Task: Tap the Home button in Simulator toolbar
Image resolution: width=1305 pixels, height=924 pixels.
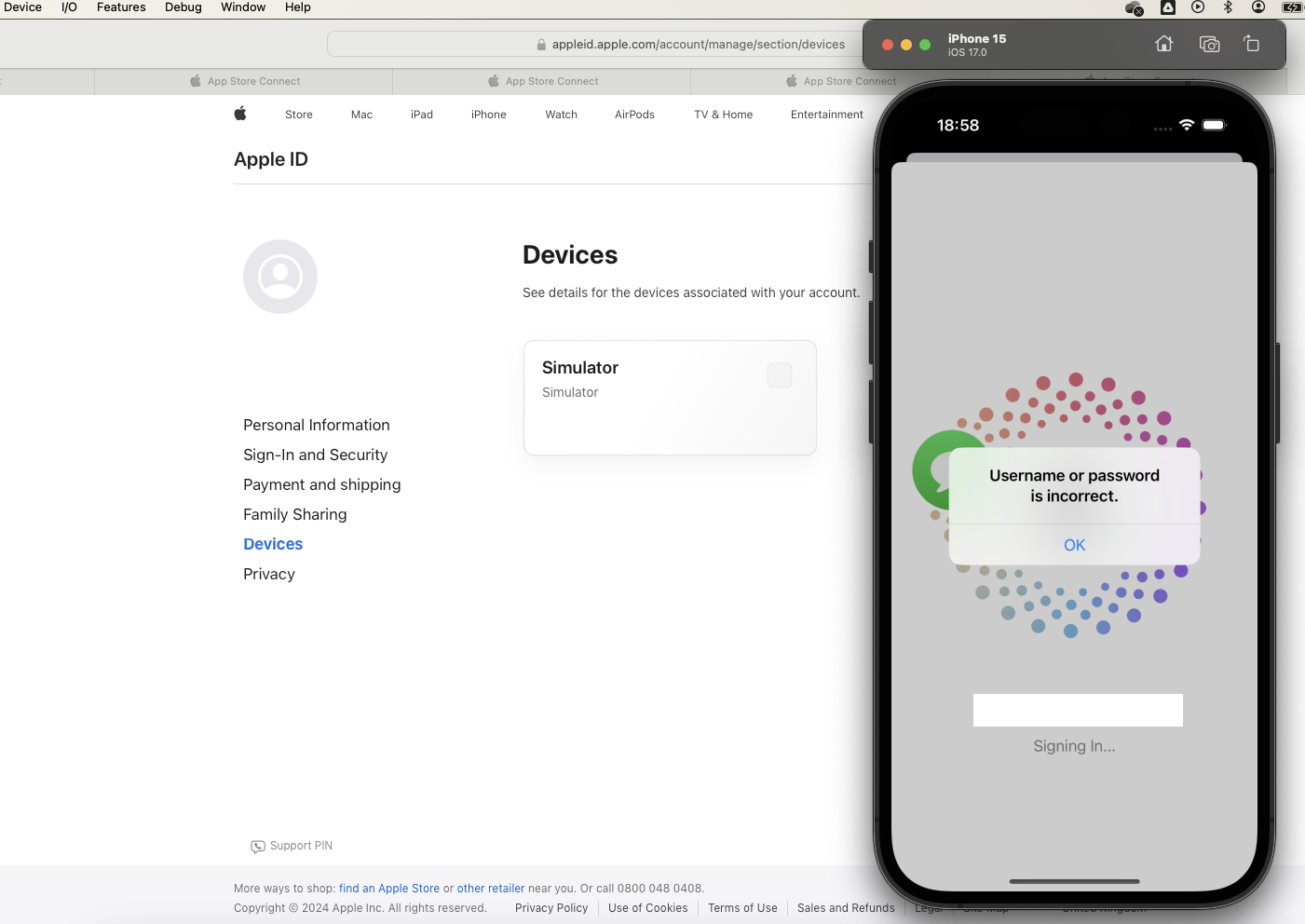Action: click(x=1163, y=44)
